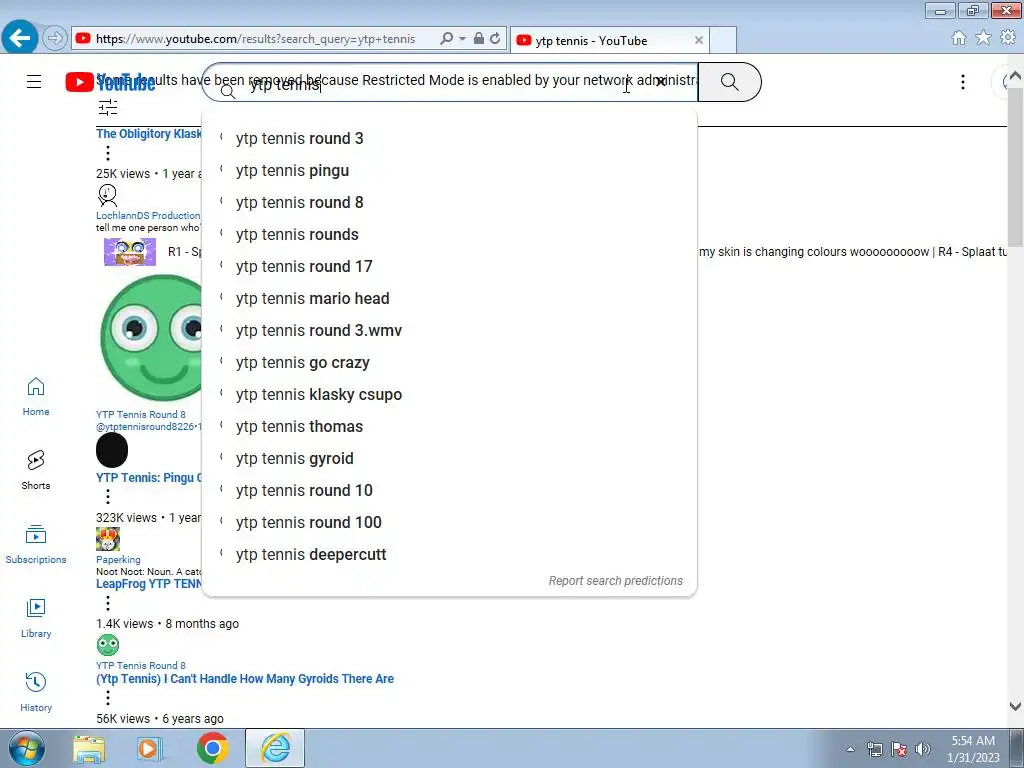The image size is (1024, 768).
Task: Open the media player taskbar icon
Action: click(149, 749)
